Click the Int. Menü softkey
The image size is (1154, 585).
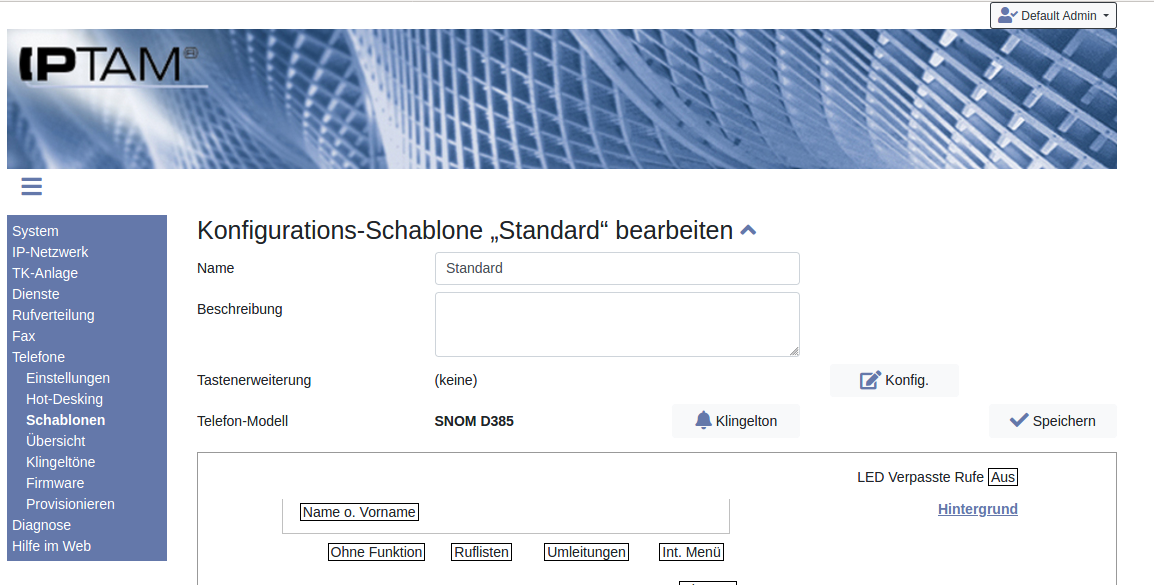pos(691,552)
